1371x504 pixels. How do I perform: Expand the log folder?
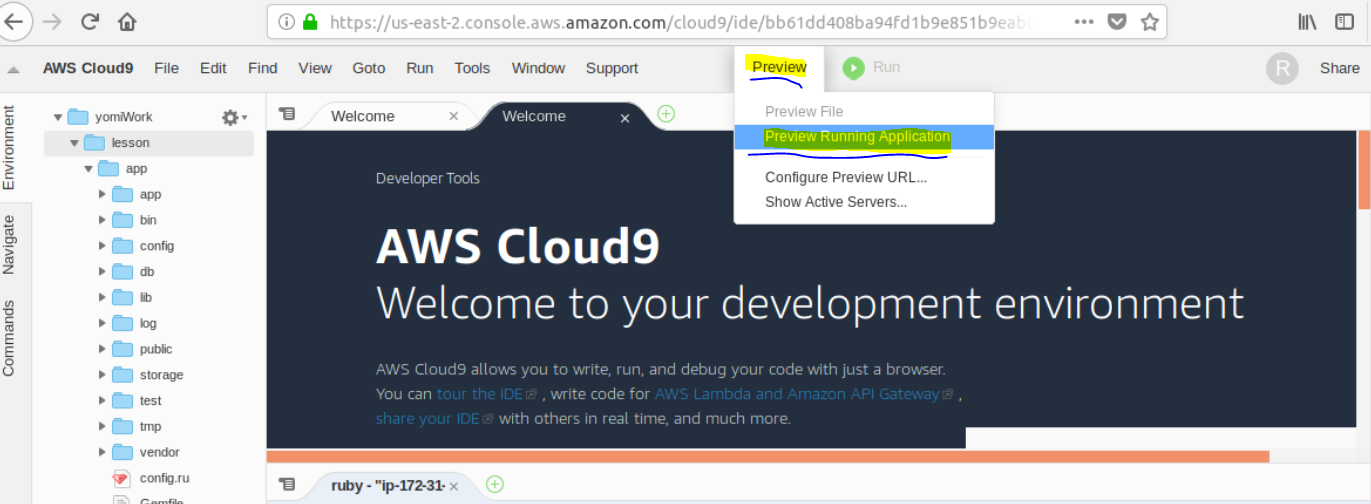(102, 323)
